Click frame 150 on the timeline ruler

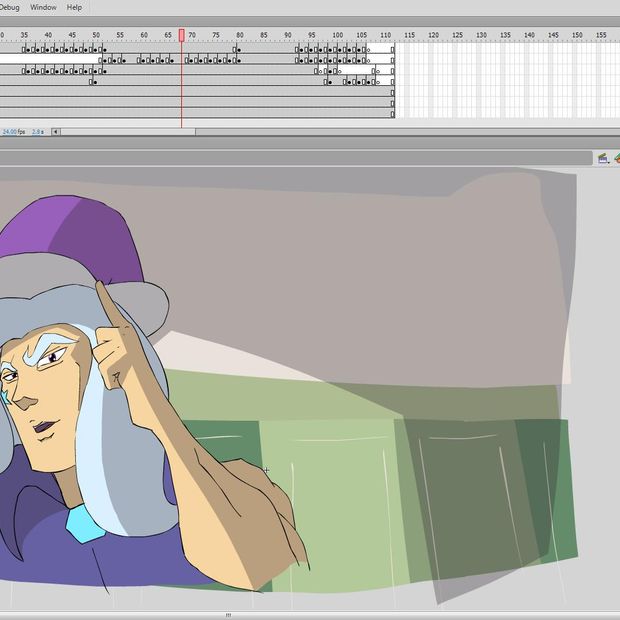[x=577, y=36]
